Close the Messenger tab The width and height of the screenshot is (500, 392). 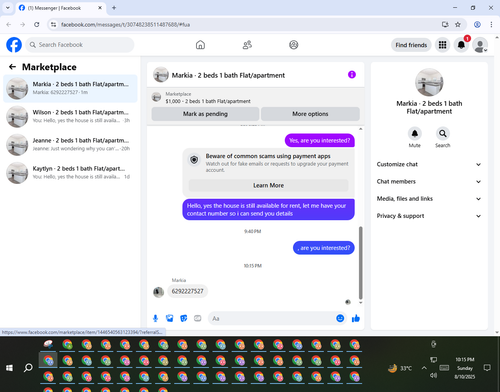(x=100, y=8)
